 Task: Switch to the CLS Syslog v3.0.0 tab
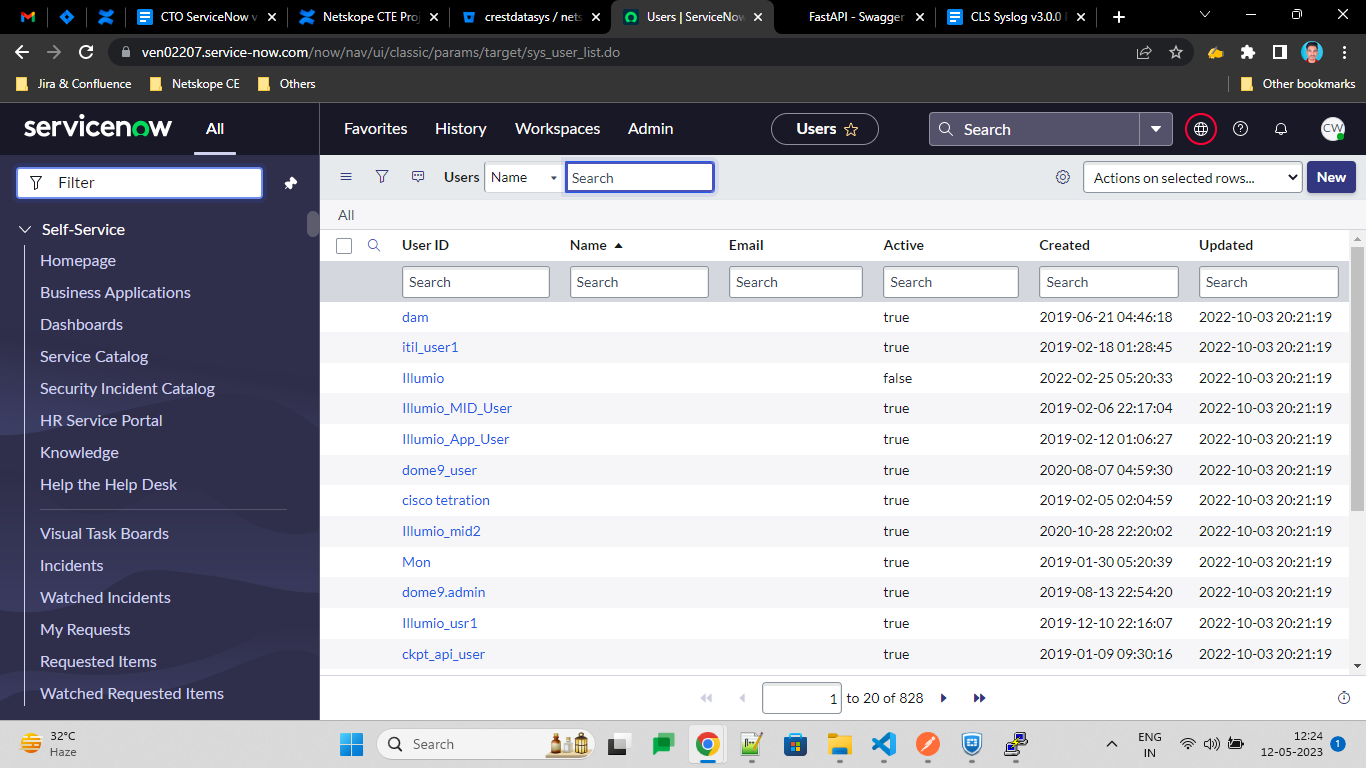pos(1016,17)
